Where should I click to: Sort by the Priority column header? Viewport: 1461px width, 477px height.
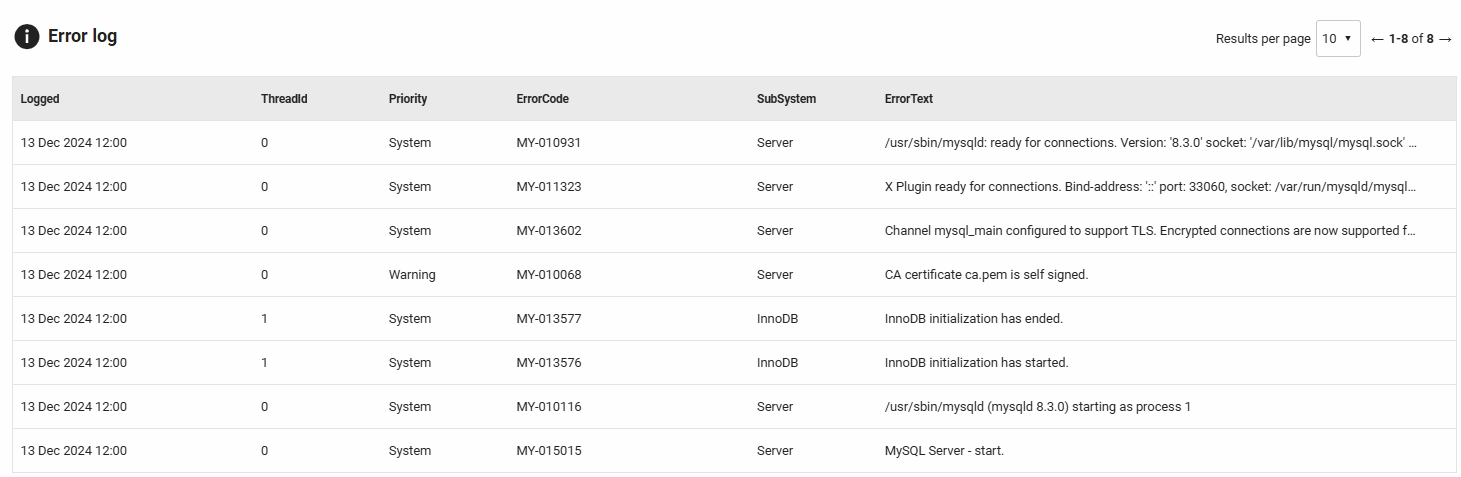coord(408,99)
